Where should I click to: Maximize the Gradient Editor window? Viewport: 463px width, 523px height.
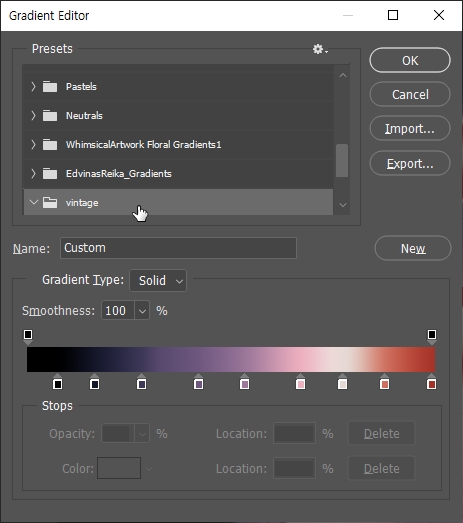click(x=393, y=15)
